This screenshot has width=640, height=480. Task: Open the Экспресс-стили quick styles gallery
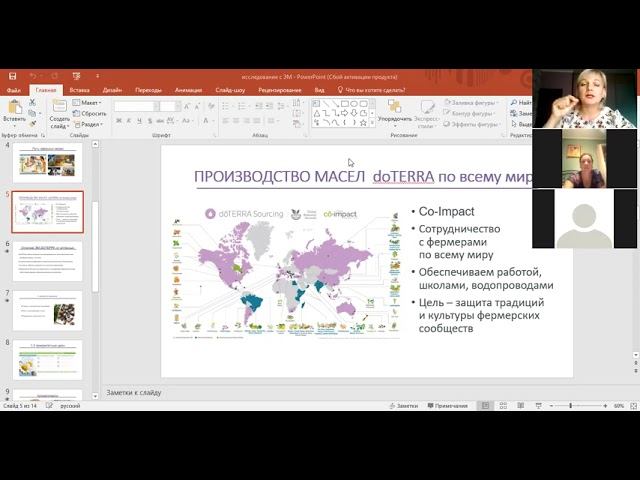point(427,114)
